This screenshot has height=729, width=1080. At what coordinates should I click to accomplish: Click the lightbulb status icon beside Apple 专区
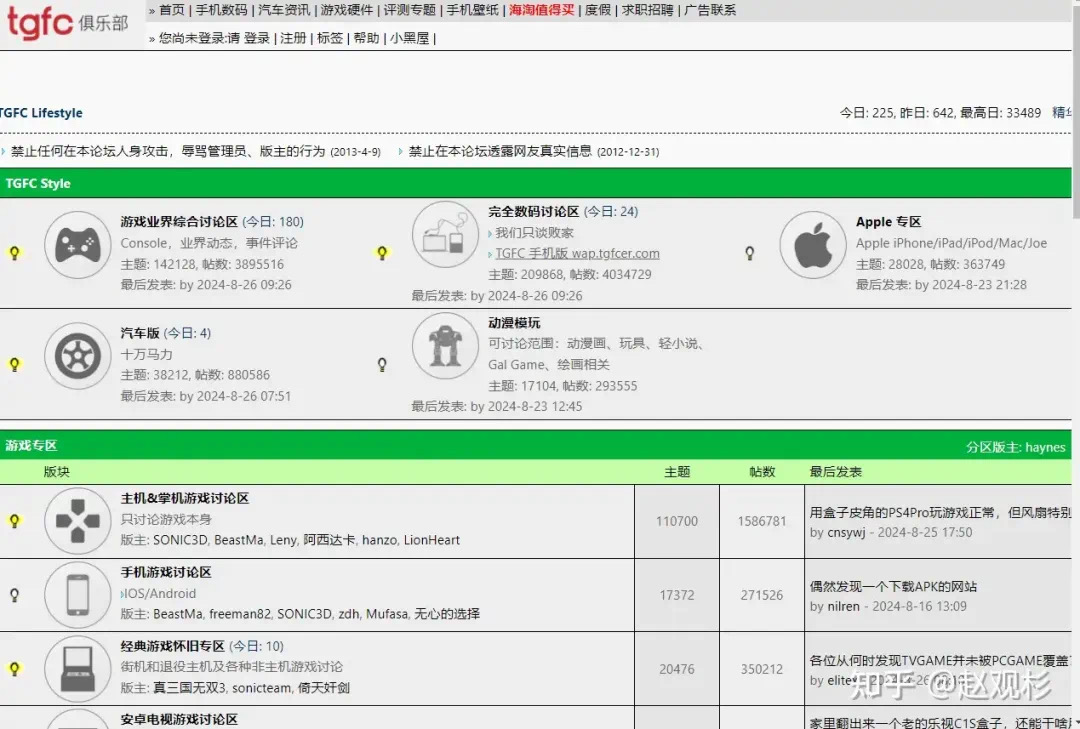(749, 253)
